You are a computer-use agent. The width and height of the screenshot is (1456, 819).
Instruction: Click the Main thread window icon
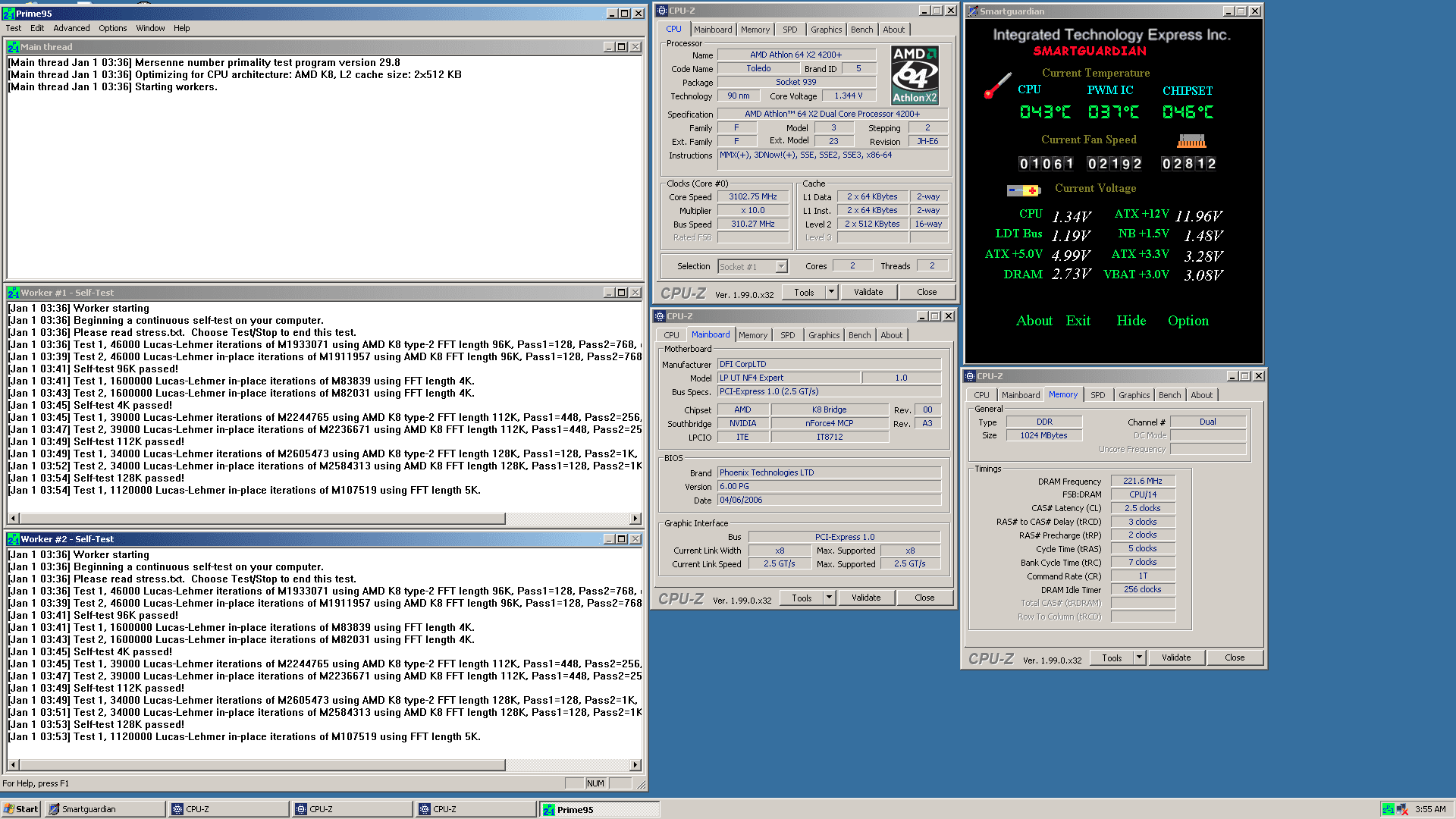click(x=14, y=47)
